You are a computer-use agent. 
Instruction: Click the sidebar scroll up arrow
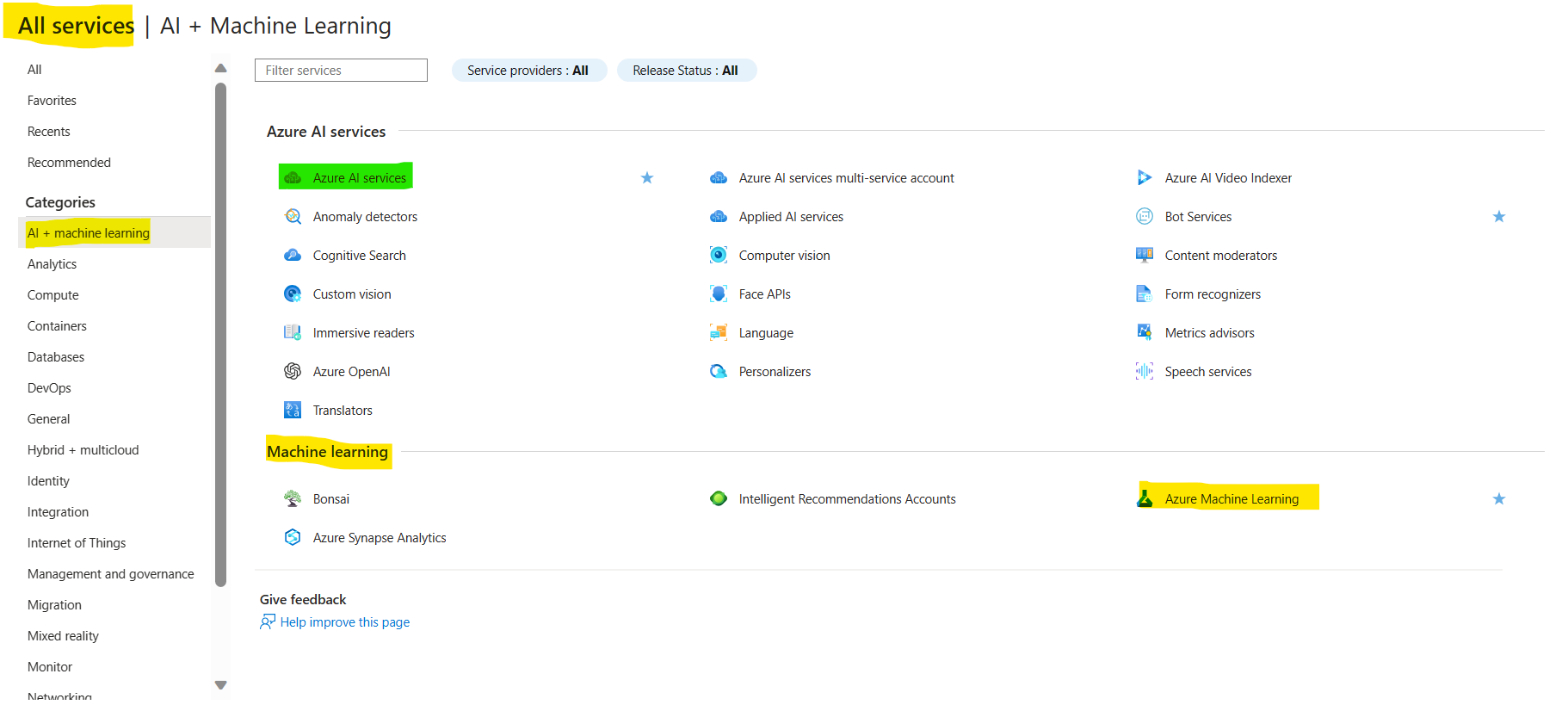pyautogui.click(x=220, y=68)
